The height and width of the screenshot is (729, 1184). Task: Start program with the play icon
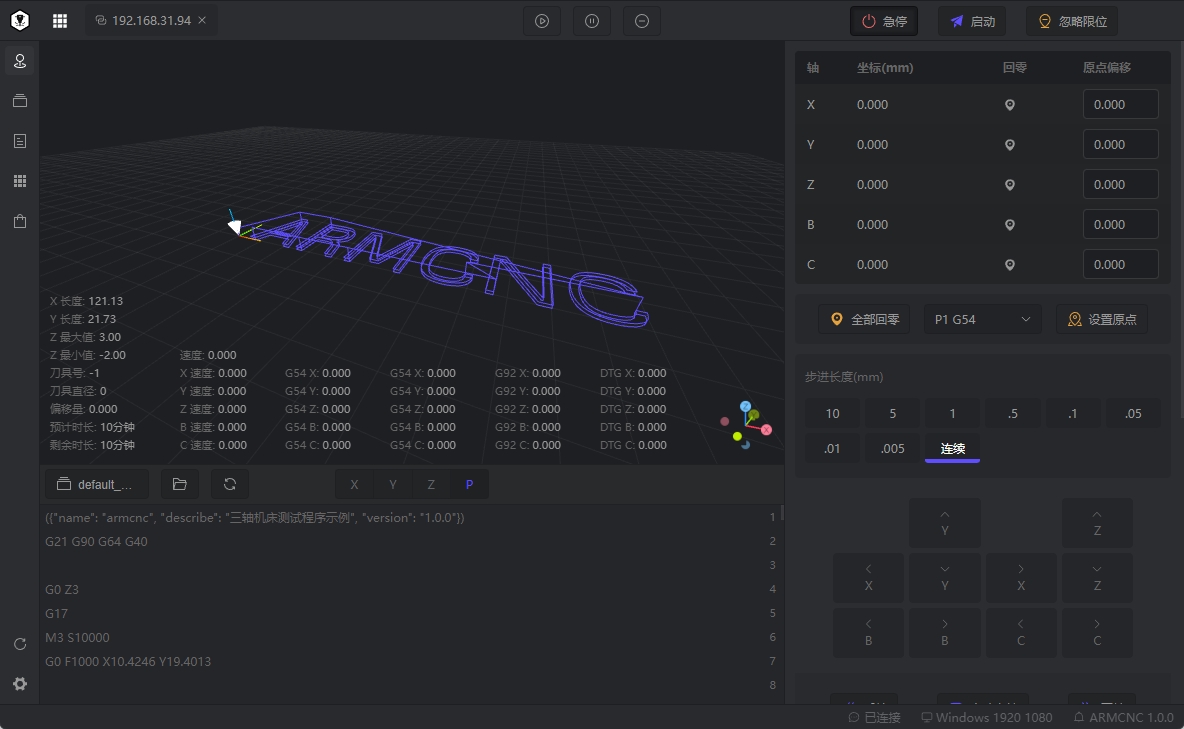pos(542,21)
